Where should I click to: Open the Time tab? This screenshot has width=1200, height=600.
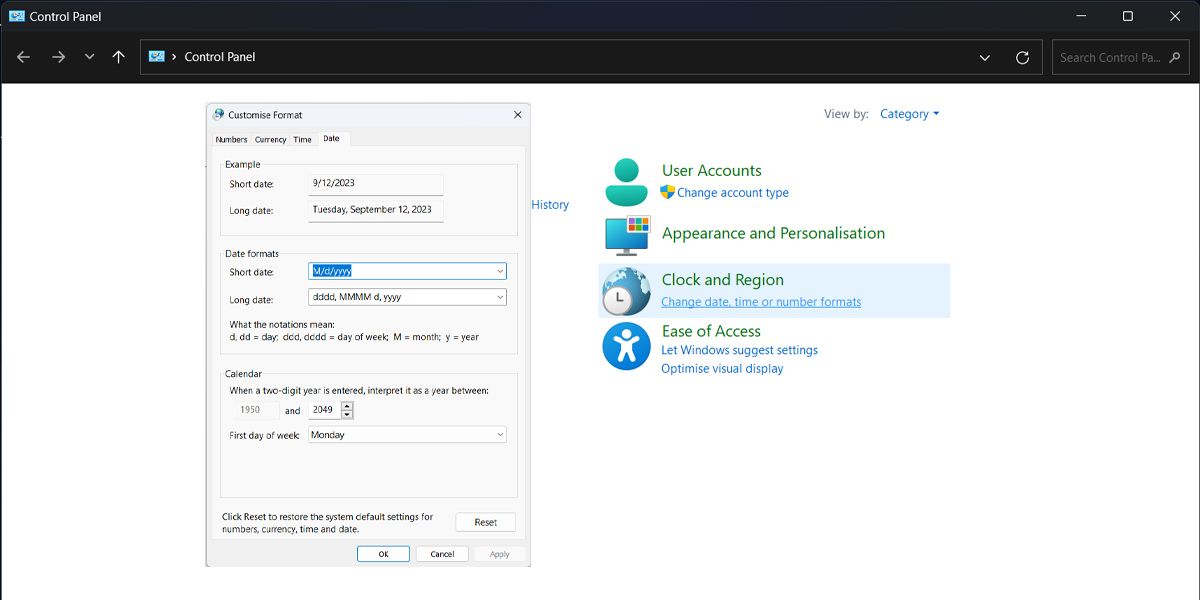tap(302, 140)
